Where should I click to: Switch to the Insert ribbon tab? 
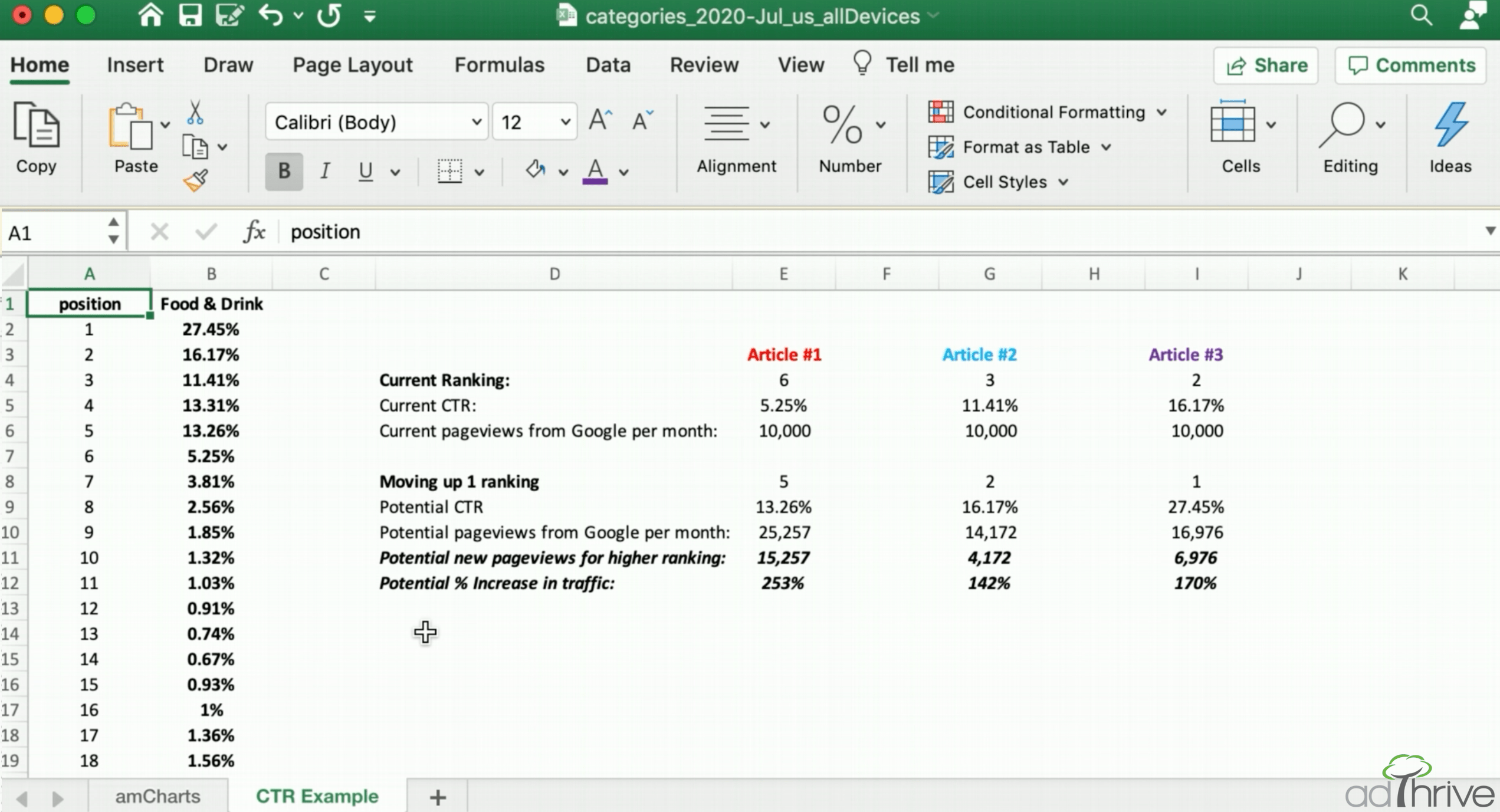(x=135, y=65)
